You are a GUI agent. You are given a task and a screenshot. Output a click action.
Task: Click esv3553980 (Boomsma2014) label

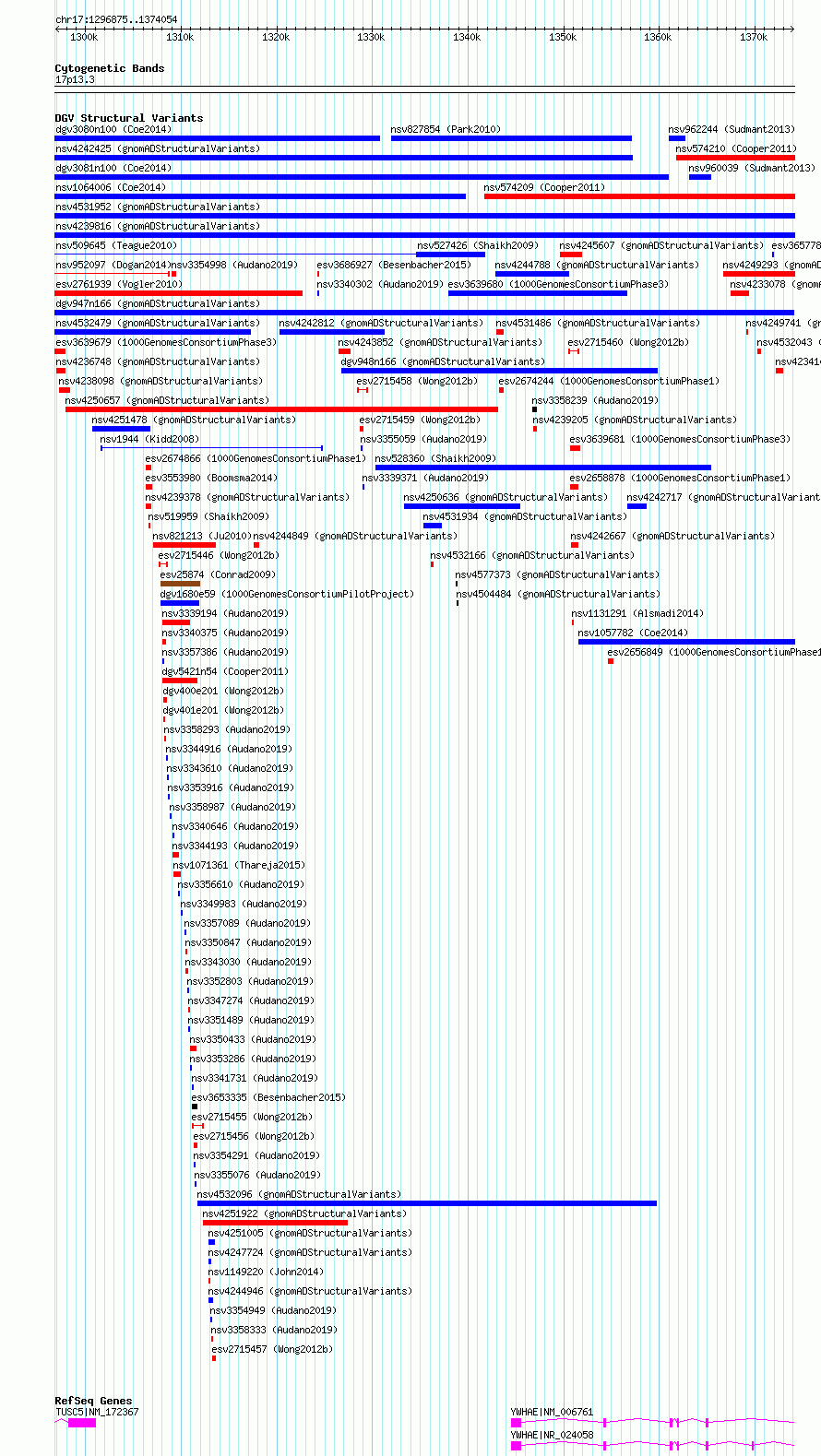point(211,478)
